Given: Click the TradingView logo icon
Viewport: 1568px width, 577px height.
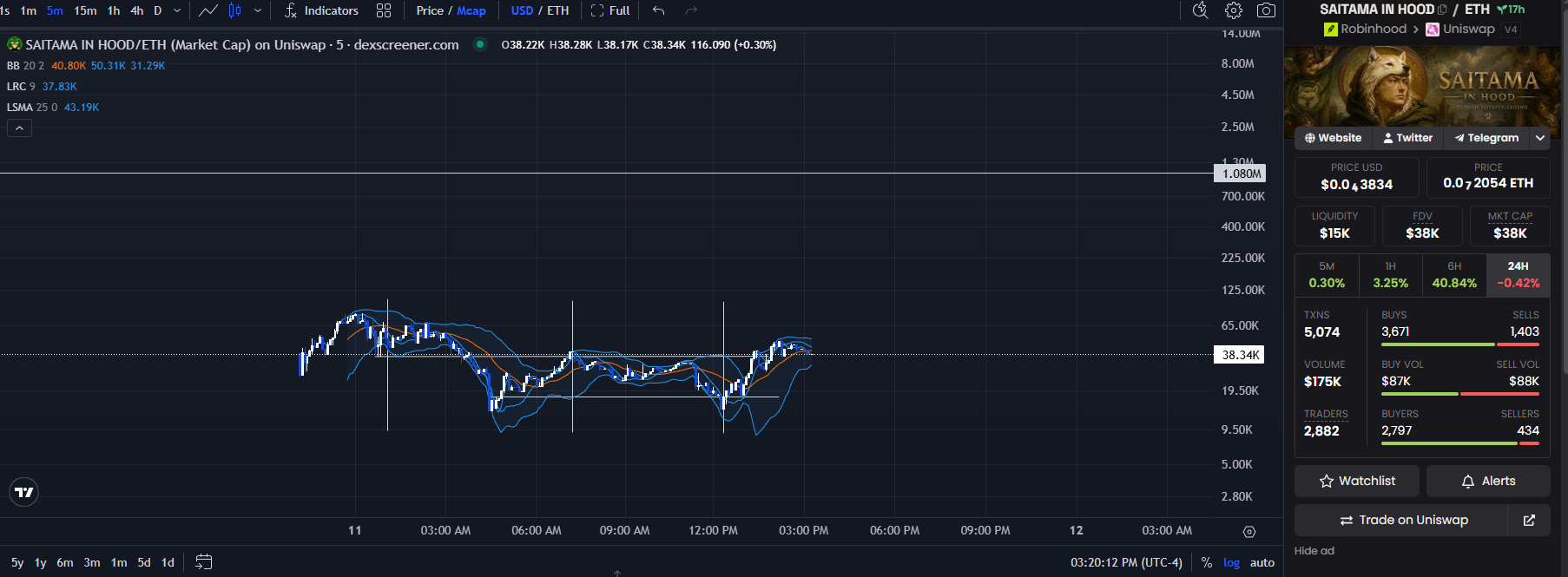Looking at the screenshot, I should point(23,492).
